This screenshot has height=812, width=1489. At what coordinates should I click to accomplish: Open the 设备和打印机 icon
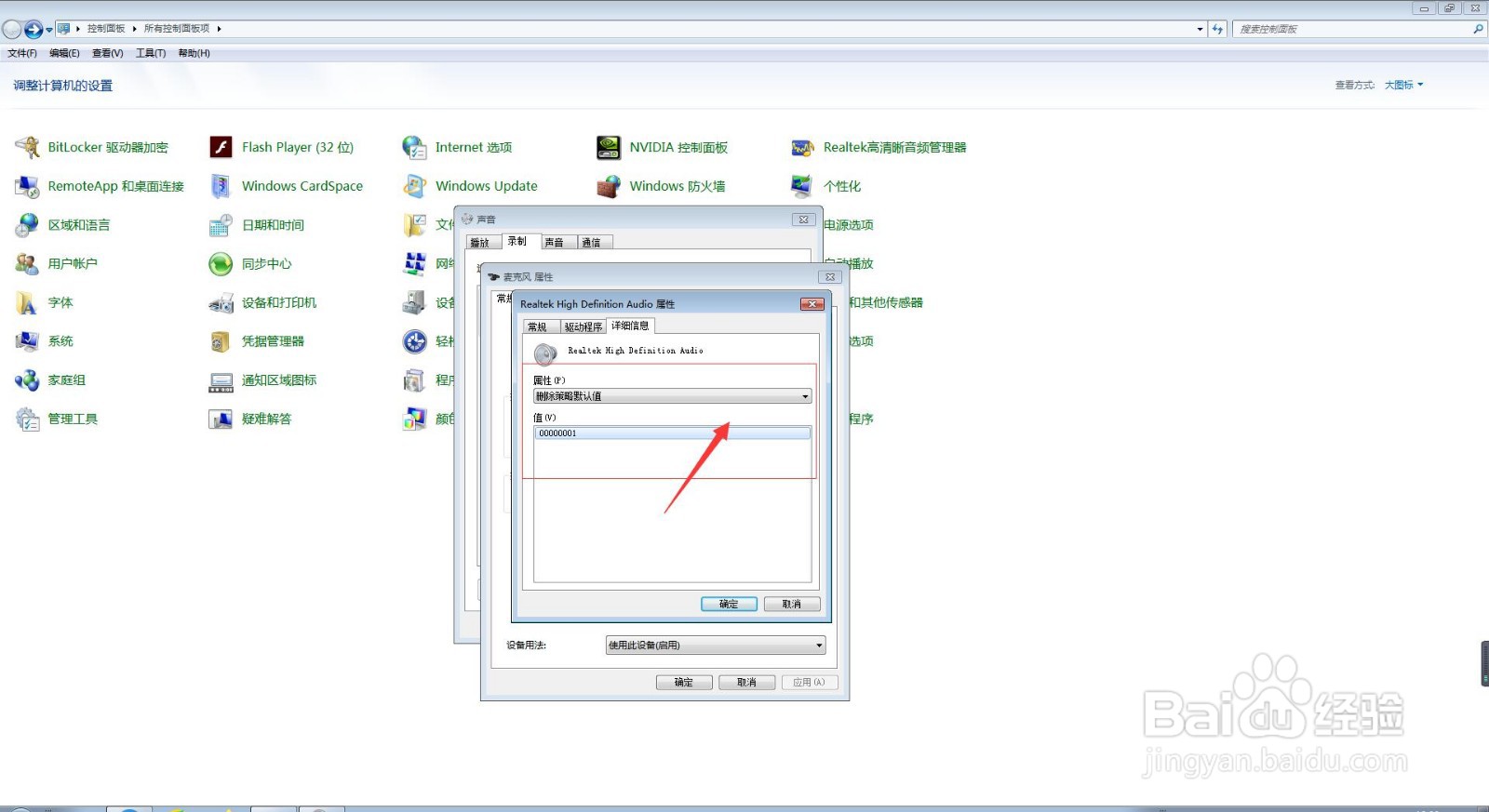tap(221, 302)
